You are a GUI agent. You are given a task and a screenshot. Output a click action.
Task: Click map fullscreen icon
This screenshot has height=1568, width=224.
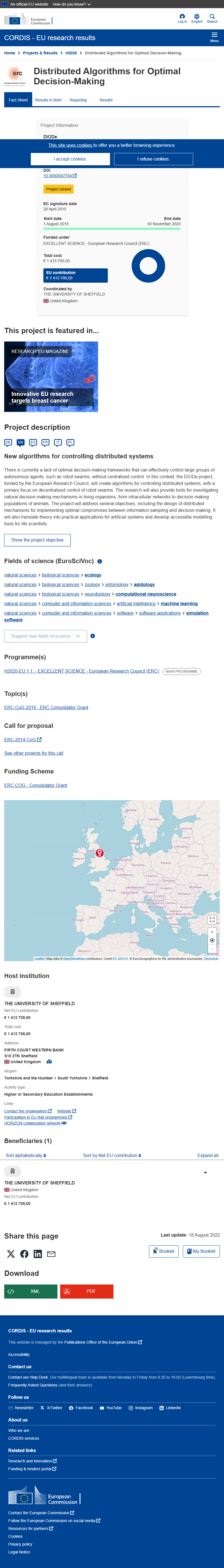[x=212, y=919]
